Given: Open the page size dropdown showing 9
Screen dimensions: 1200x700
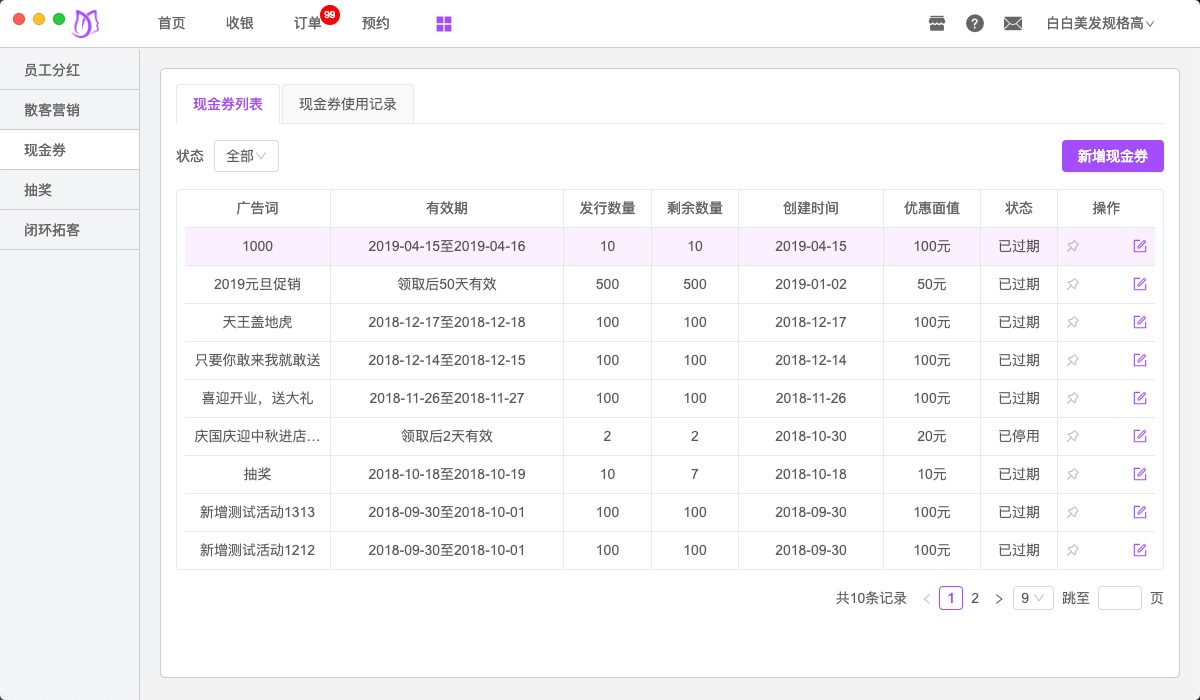Looking at the screenshot, I should pyautogui.click(x=1033, y=598).
